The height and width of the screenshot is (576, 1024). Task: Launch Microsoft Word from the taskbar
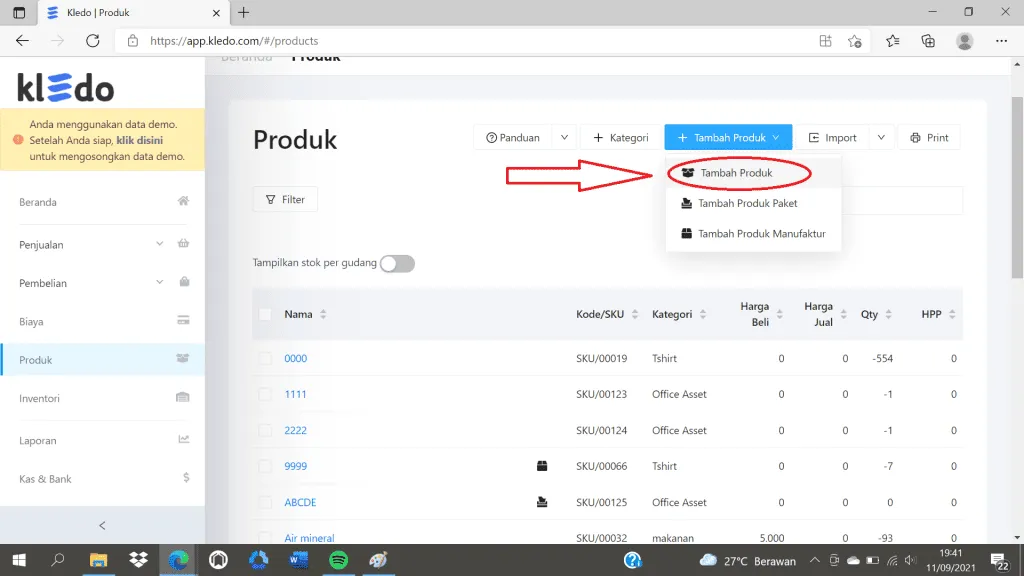pyautogui.click(x=298, y=560)
